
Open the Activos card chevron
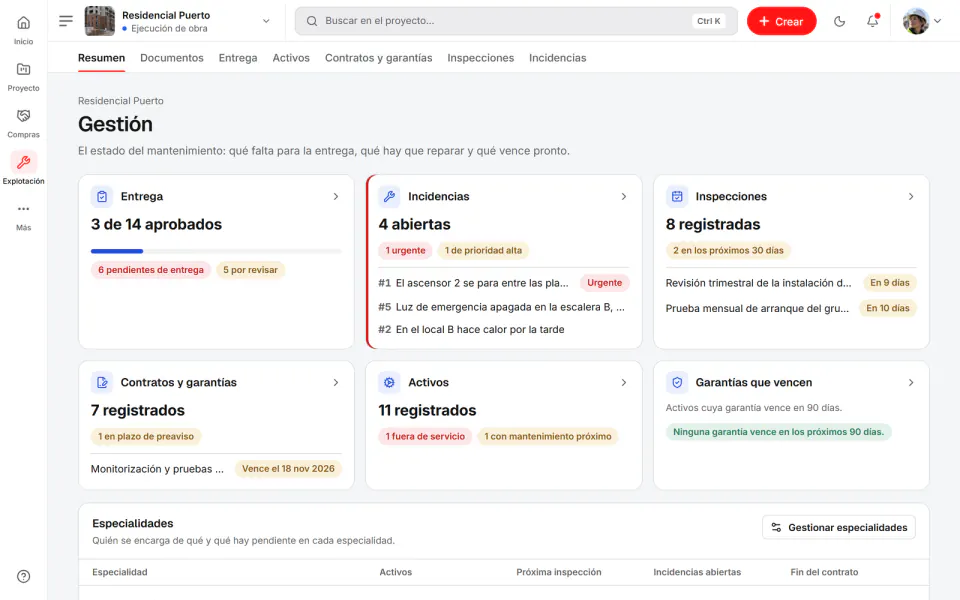623,383
